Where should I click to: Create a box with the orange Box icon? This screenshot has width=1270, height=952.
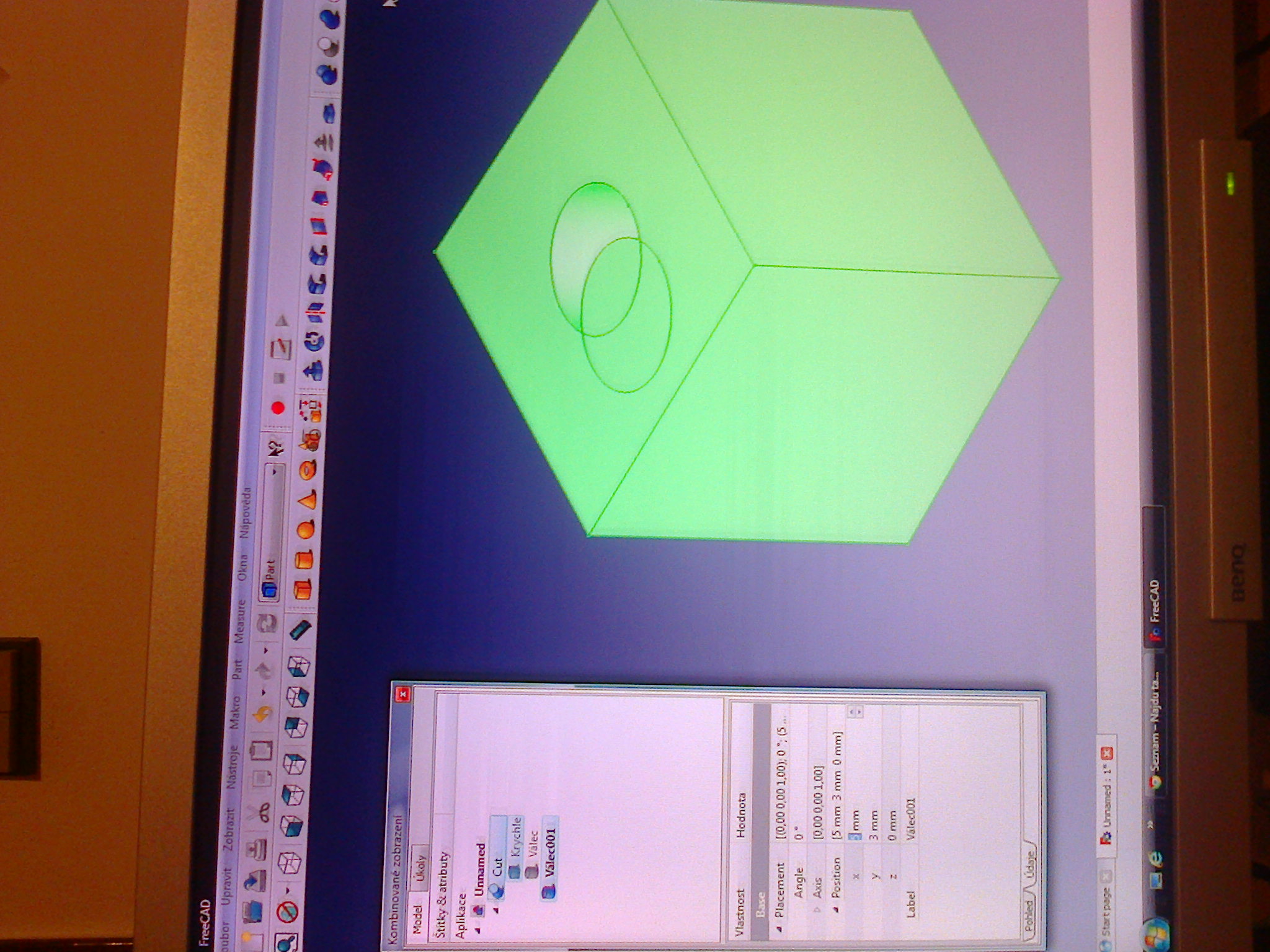[304, 589]
